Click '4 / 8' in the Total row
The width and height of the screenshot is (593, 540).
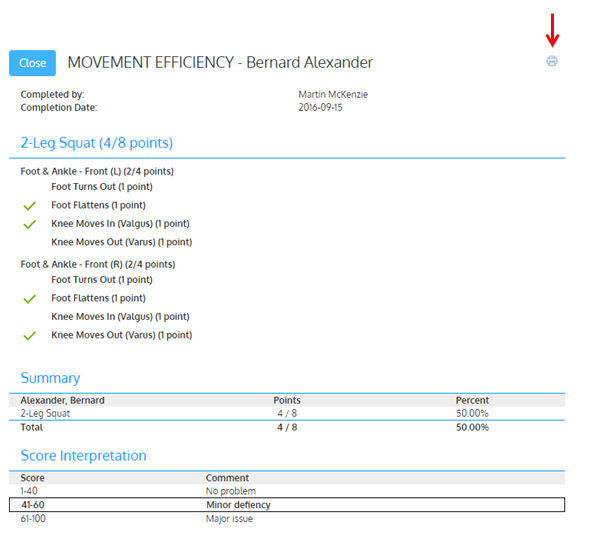click(x=287, y=428)
